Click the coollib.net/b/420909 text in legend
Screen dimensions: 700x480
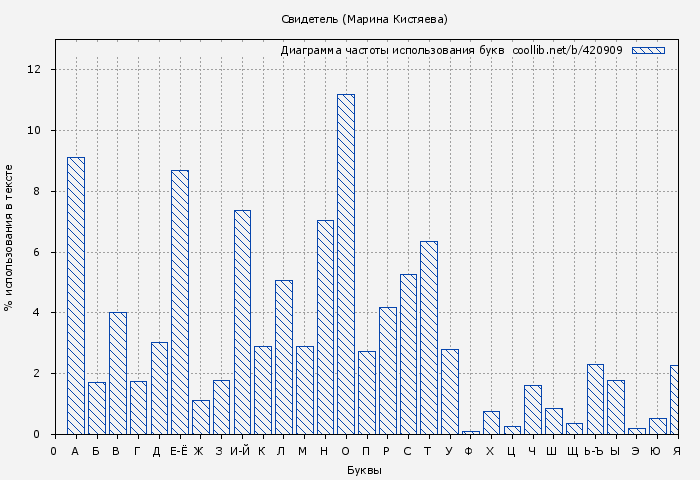567,50
